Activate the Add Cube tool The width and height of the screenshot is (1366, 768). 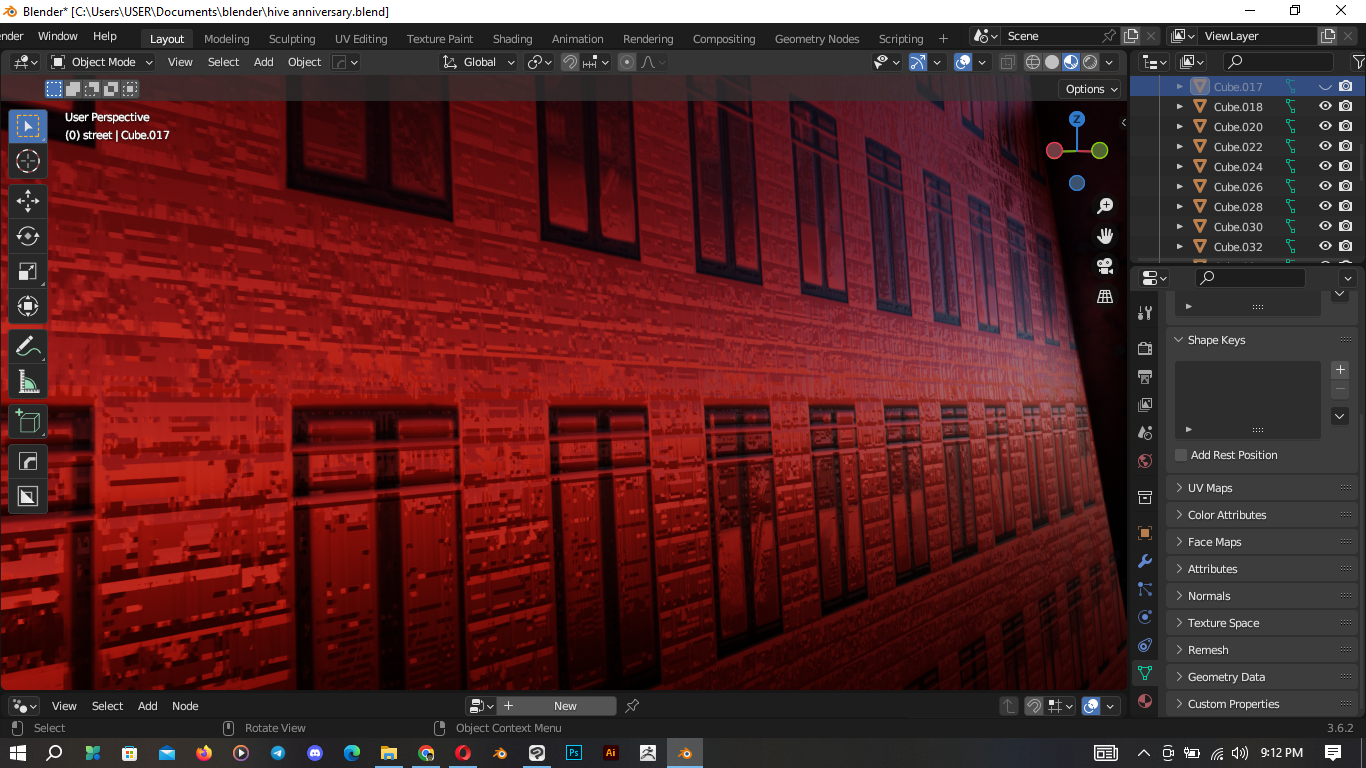(x=27, y=422)
